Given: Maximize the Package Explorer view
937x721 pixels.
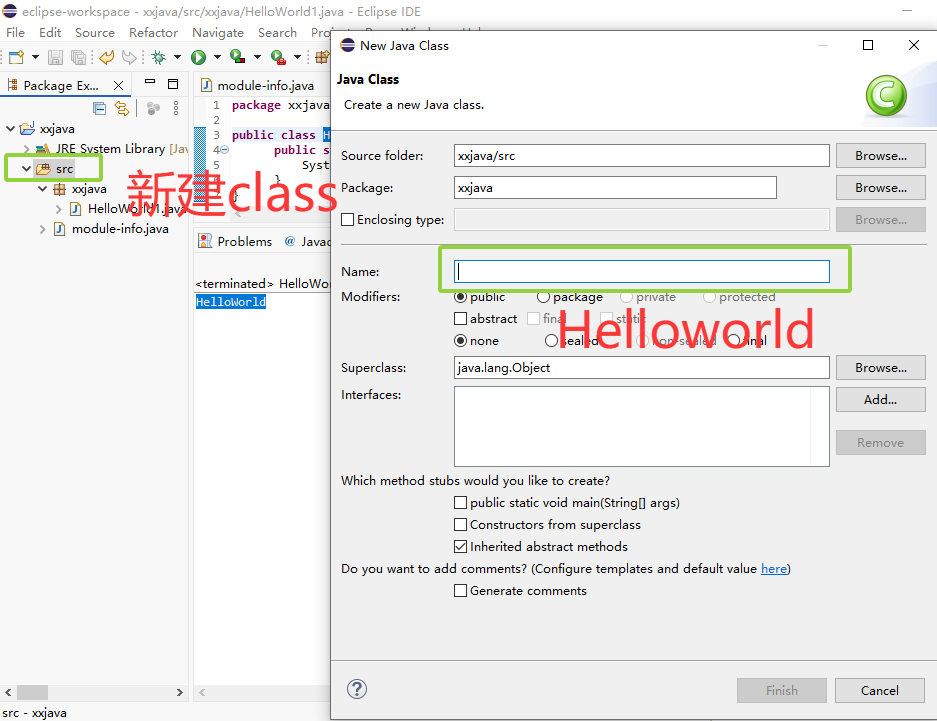Looking at the screenshot, I should (x=173, y=84).
